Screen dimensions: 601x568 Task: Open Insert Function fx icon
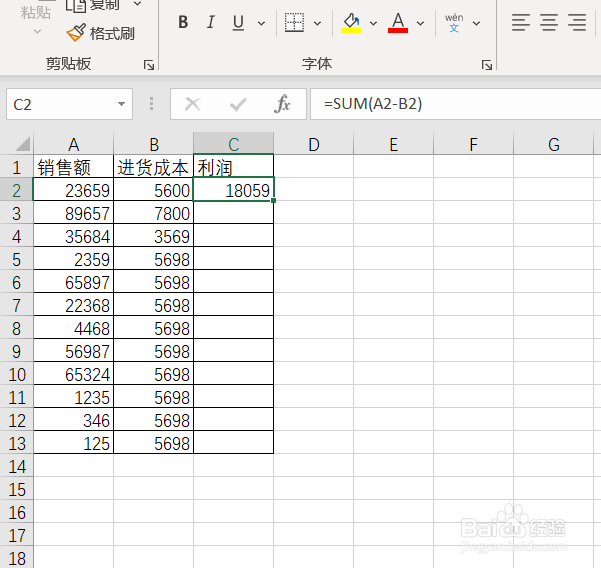click(x=282, y=104)
